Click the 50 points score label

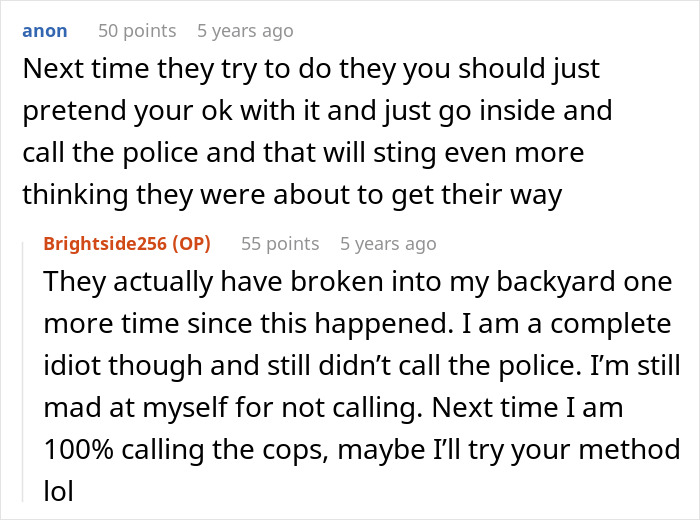(x=137, y=31)
